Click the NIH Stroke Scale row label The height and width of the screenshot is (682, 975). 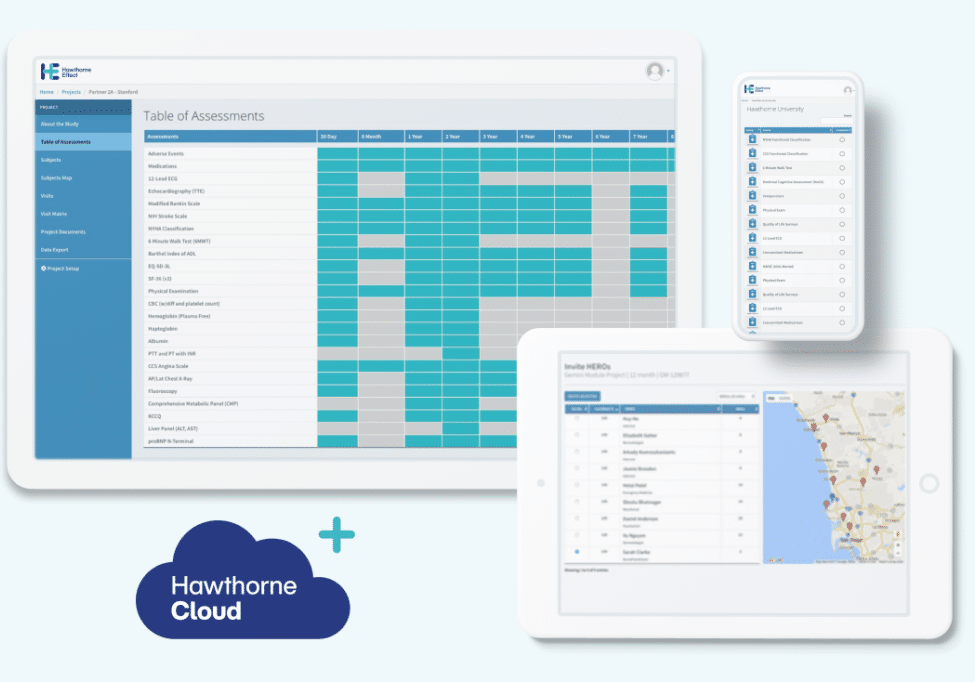pos(167,216)
